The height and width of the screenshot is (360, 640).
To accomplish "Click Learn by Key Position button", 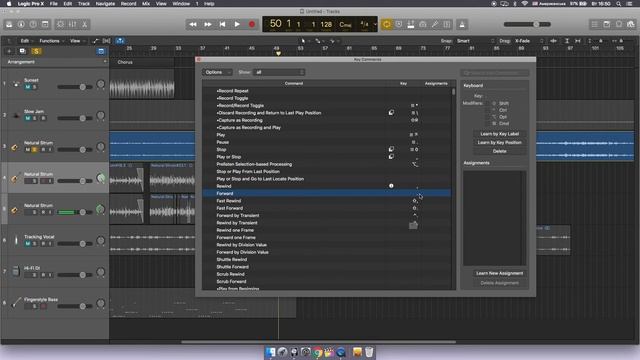I will coord(500,142).
